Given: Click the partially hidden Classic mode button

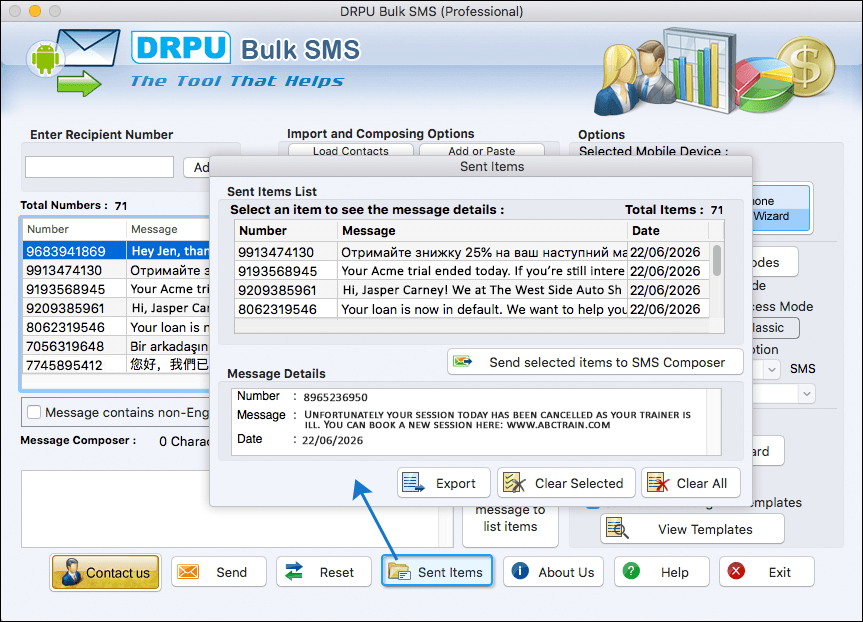Looking at the screenshot, I should pos(775,328).
